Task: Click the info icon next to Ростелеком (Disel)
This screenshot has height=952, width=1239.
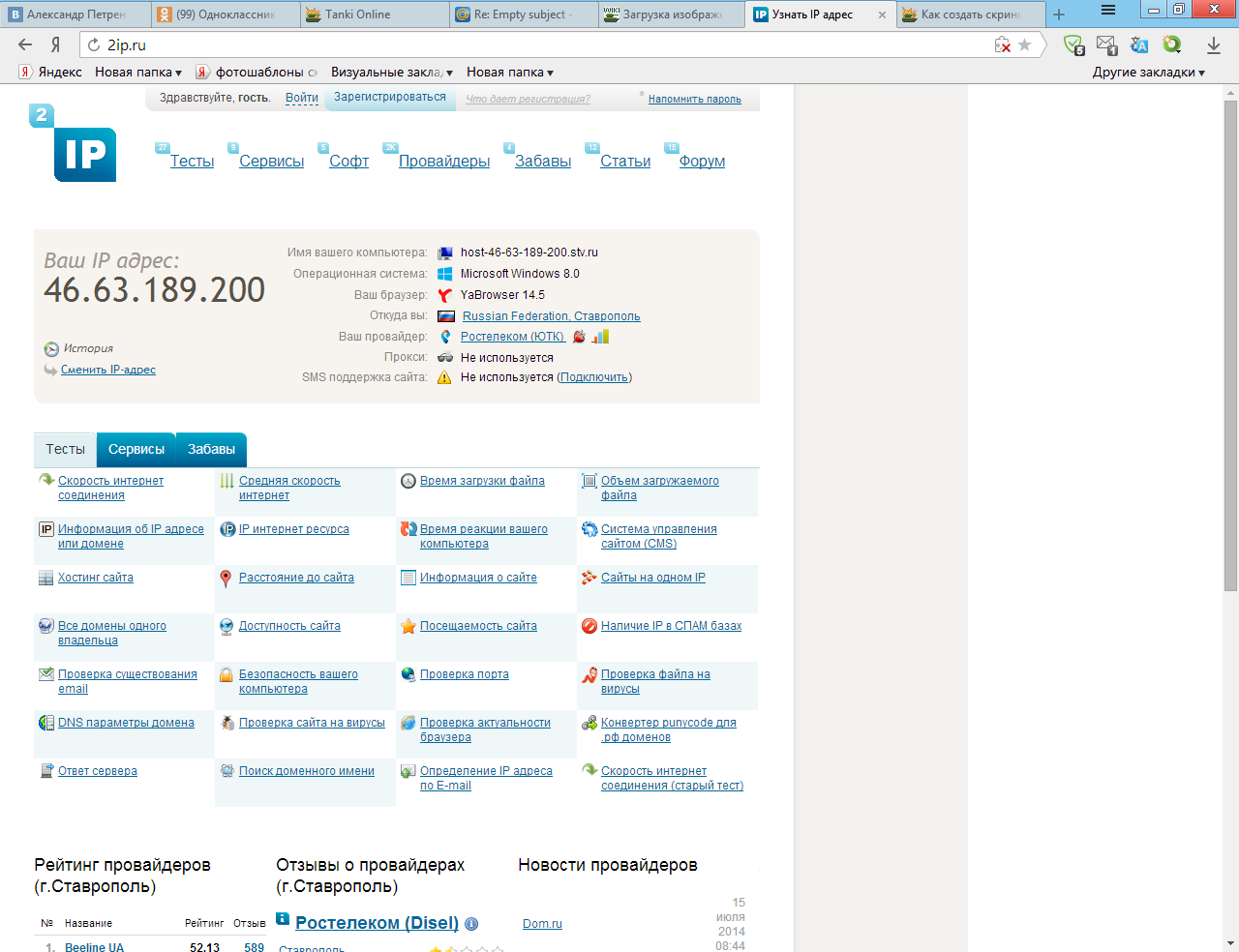Action: (x=471, y=923)
